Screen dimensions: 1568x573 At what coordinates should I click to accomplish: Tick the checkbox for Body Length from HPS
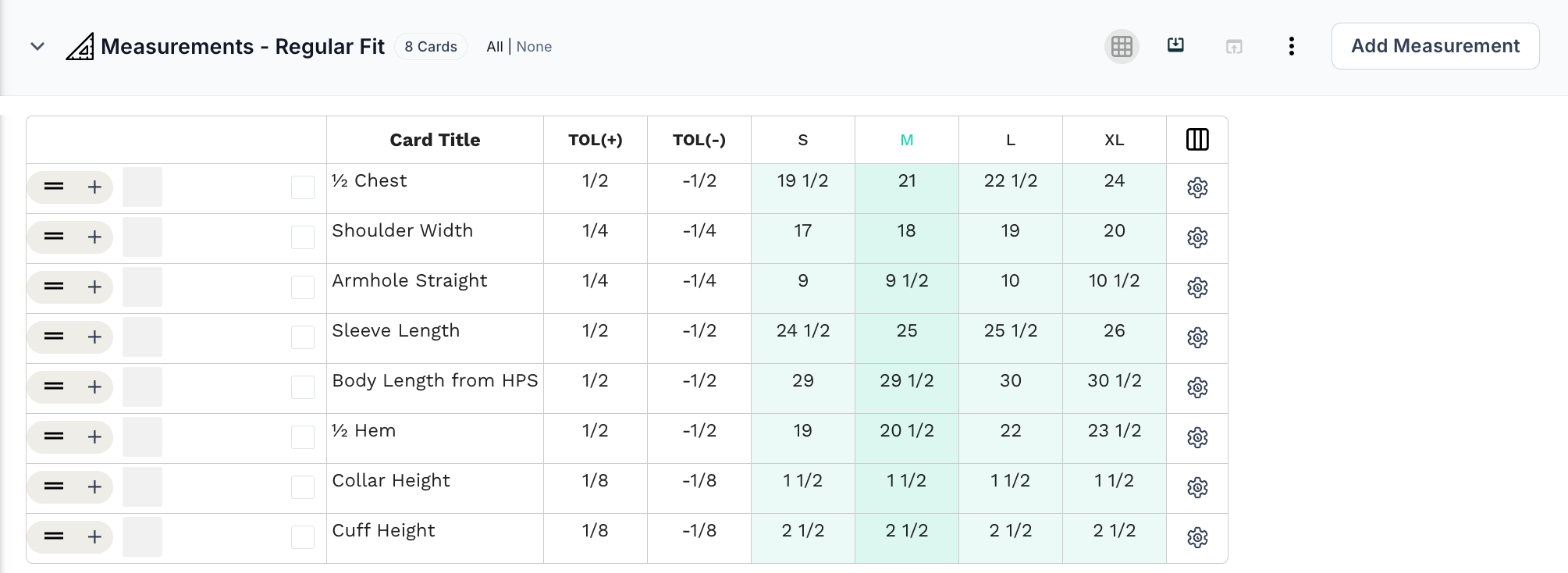pyautogui.click(x=302, y=388)
